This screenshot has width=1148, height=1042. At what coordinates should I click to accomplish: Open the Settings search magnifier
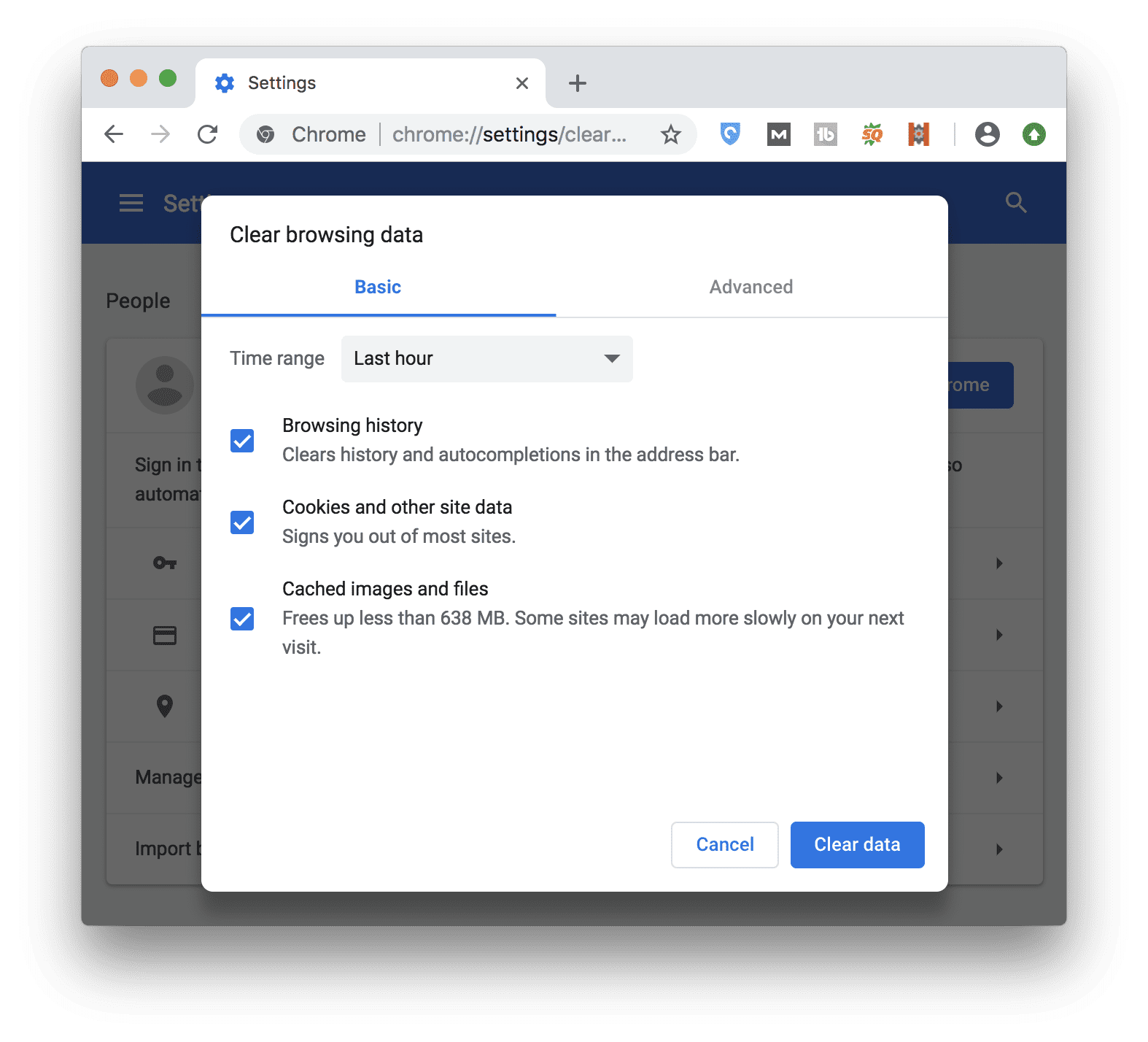(x=1015, y=203)
